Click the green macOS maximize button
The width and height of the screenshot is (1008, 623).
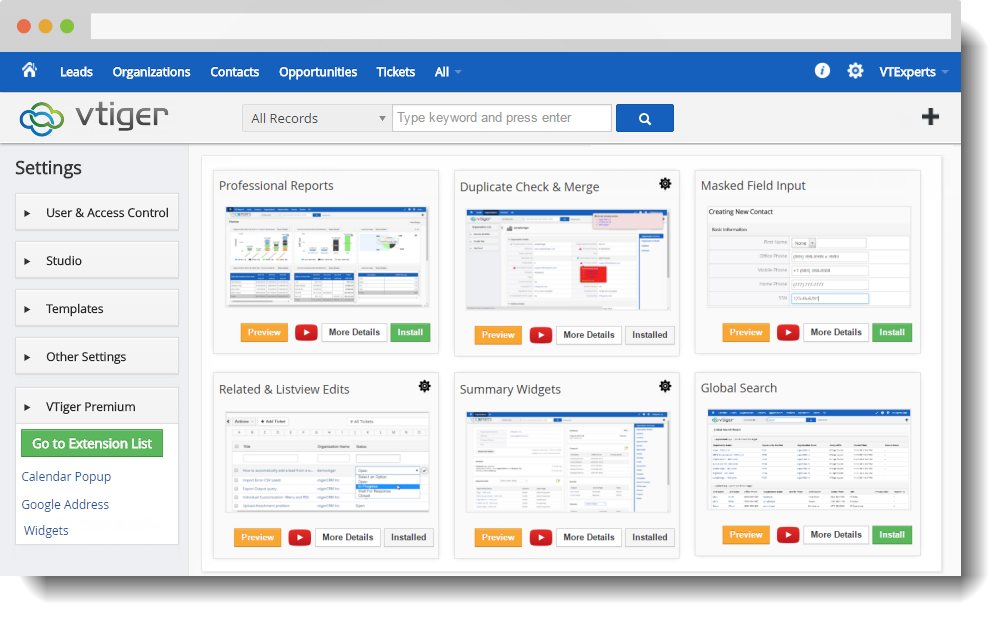click(x=67, y=26)
